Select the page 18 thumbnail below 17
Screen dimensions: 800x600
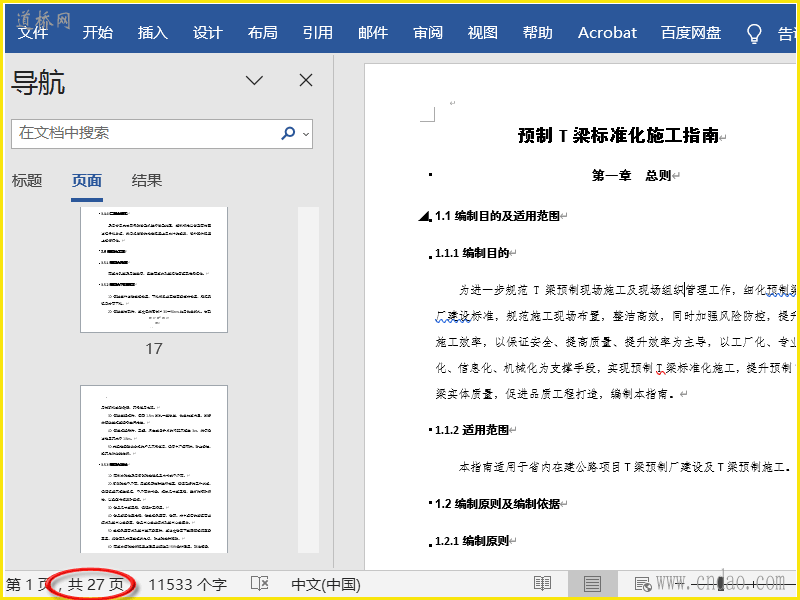[x=154, y=469]
